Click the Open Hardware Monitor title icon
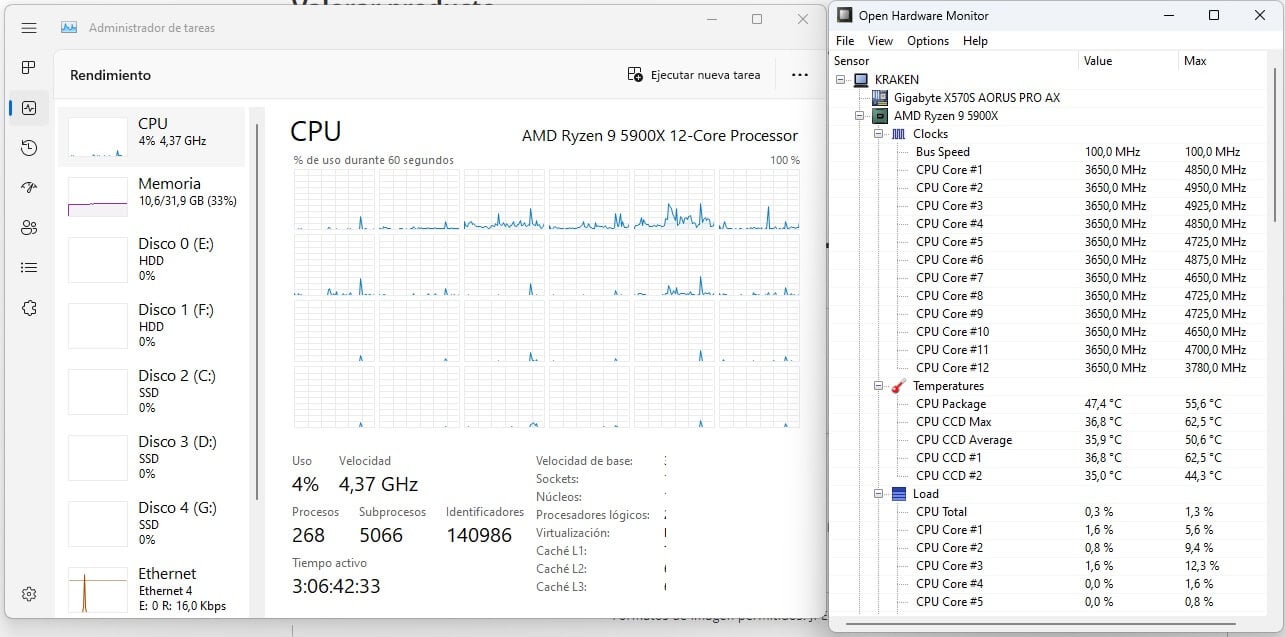The width and height of the screenshot is (1285, 637). pyautogui.click(x=846, y=15)
